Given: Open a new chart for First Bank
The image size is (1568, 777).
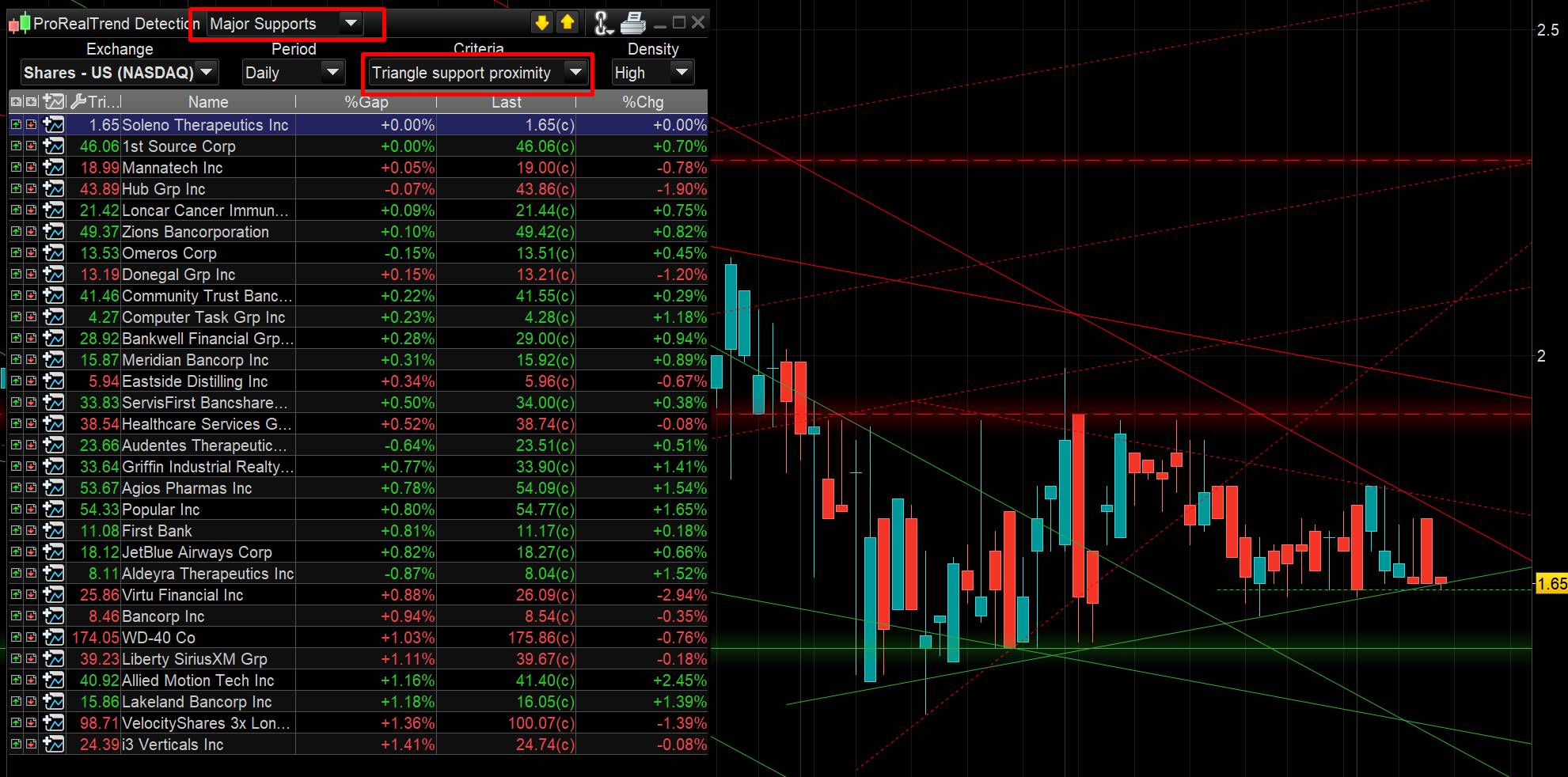Looking at the screenshot, I should point(54,531).
